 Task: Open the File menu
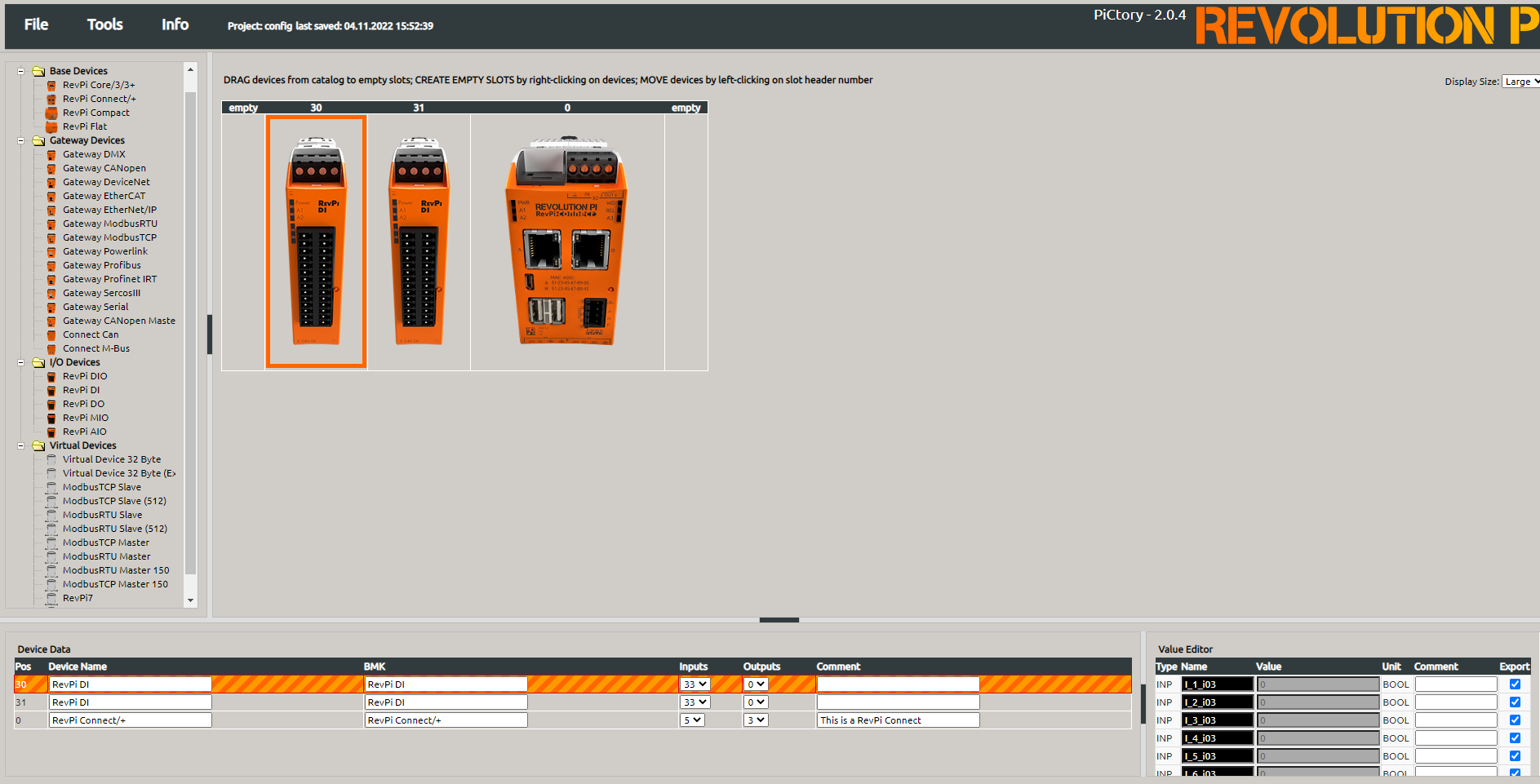point(36,24)
